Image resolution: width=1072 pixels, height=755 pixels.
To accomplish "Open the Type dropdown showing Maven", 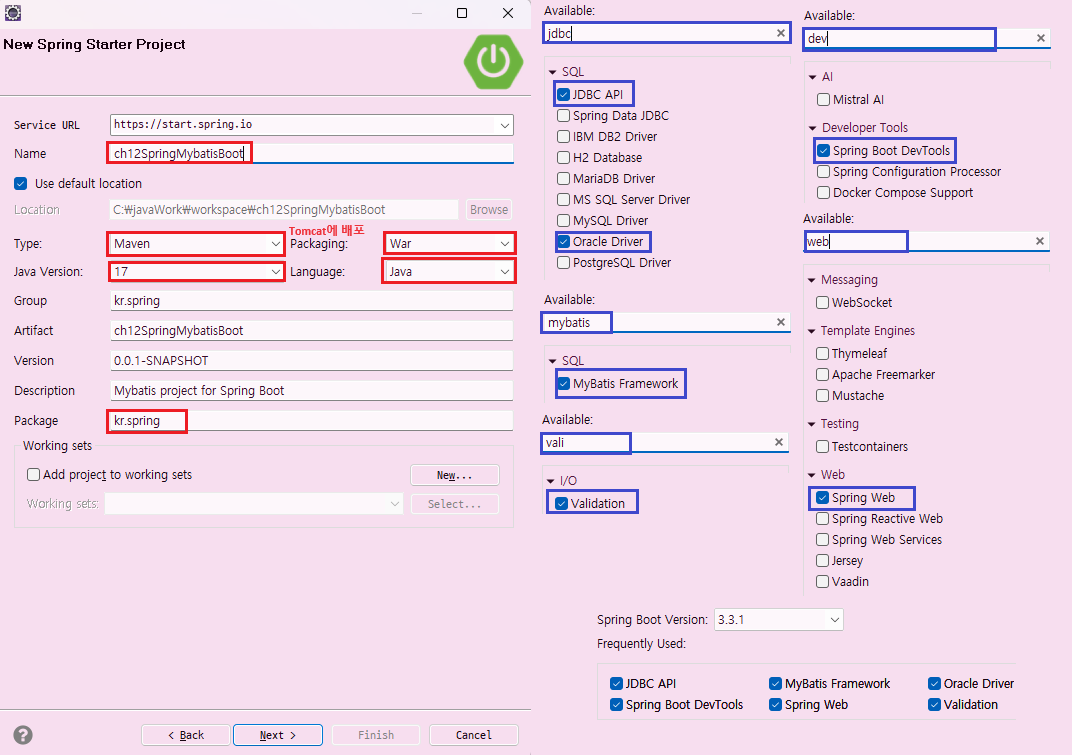I will point(276,243).
